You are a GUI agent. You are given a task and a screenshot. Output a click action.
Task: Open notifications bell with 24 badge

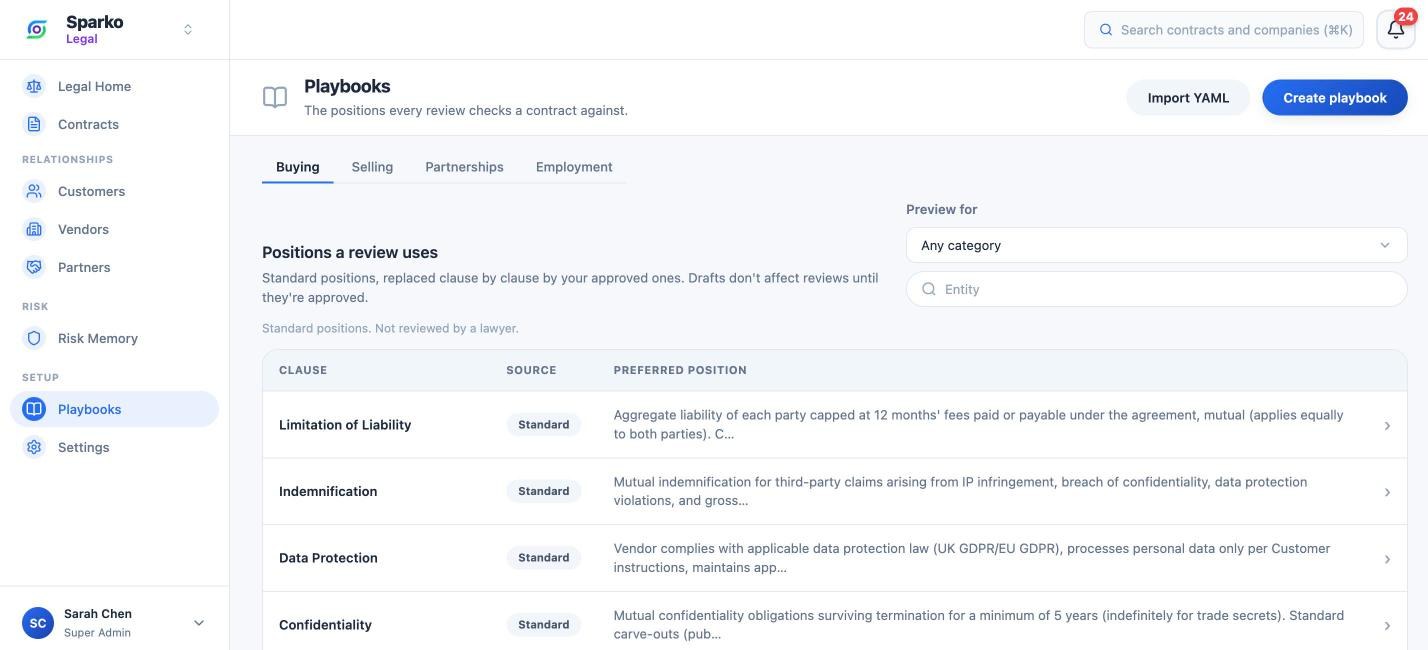click(x=1396, y=29)
